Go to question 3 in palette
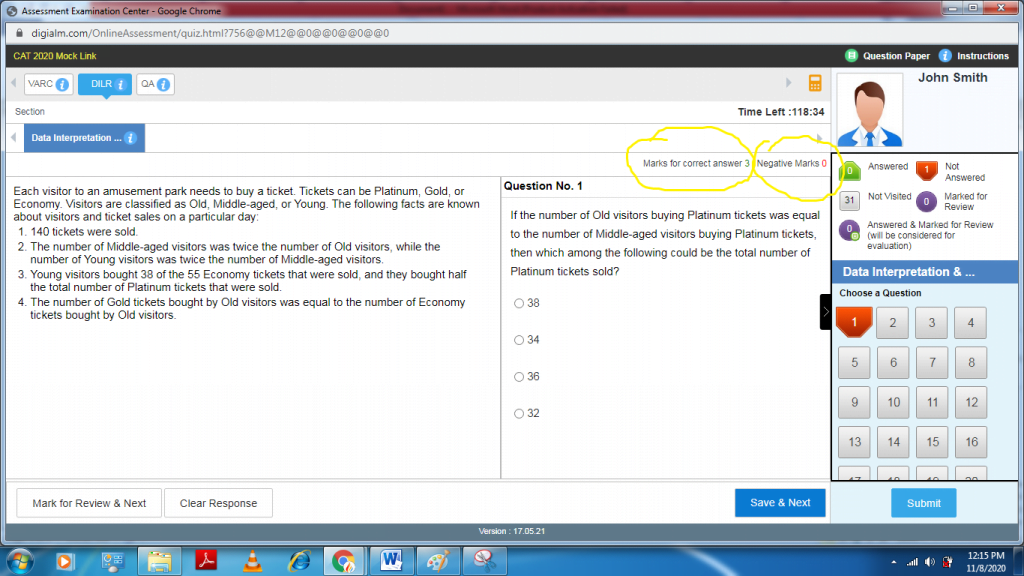Image resolution: width=1024 pixels, height=576 pixels. 932,323
